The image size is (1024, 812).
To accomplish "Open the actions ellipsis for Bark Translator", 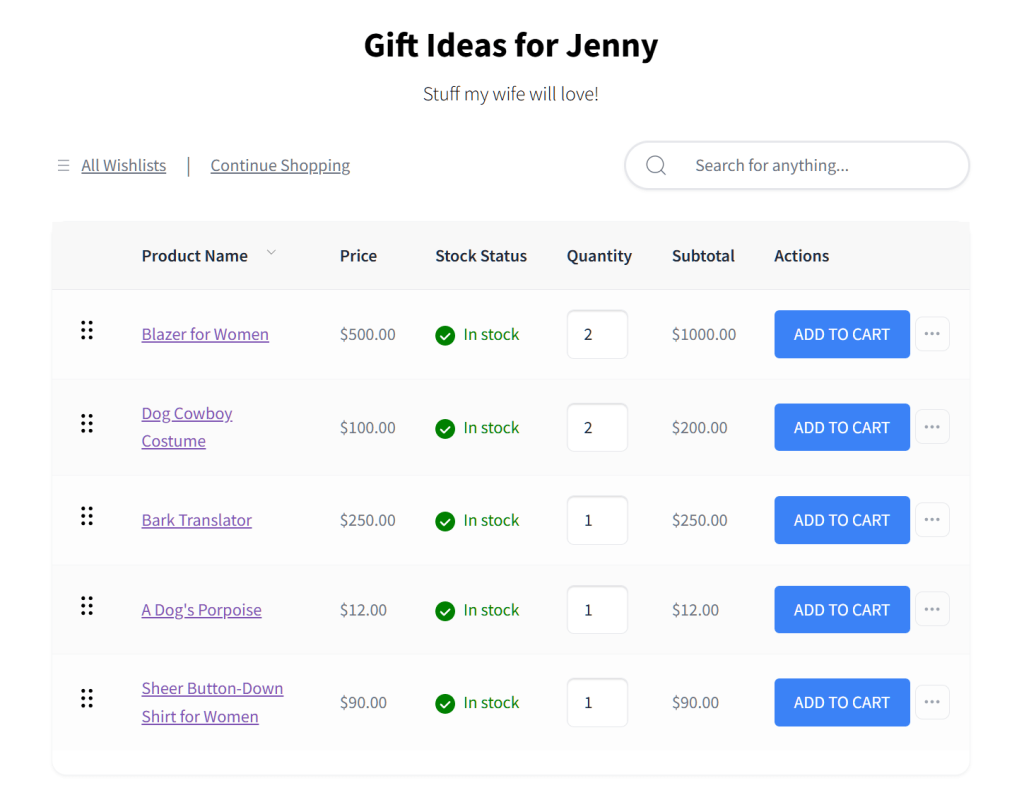I will pos(932,519).
